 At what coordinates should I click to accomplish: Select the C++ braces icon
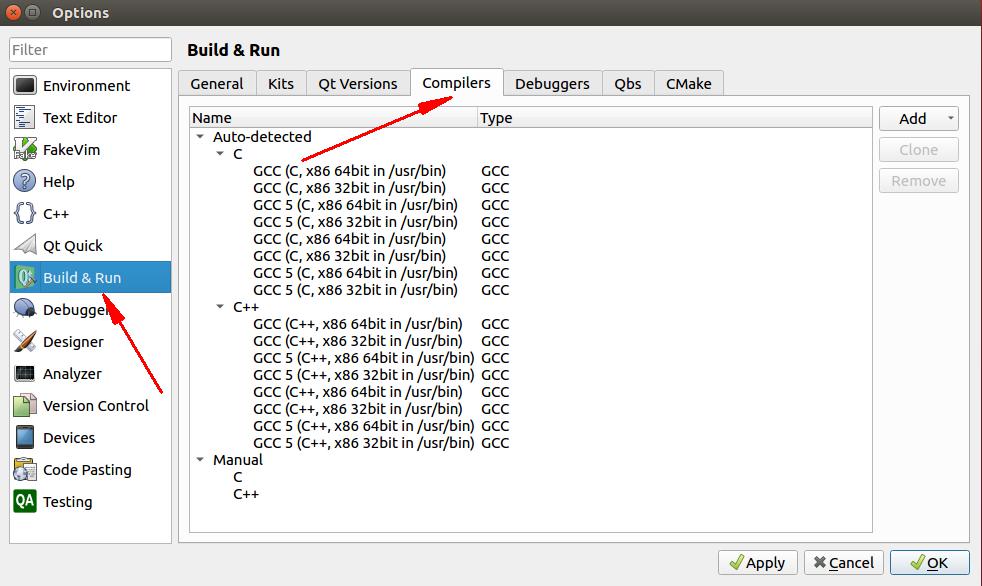coord(25,213)
